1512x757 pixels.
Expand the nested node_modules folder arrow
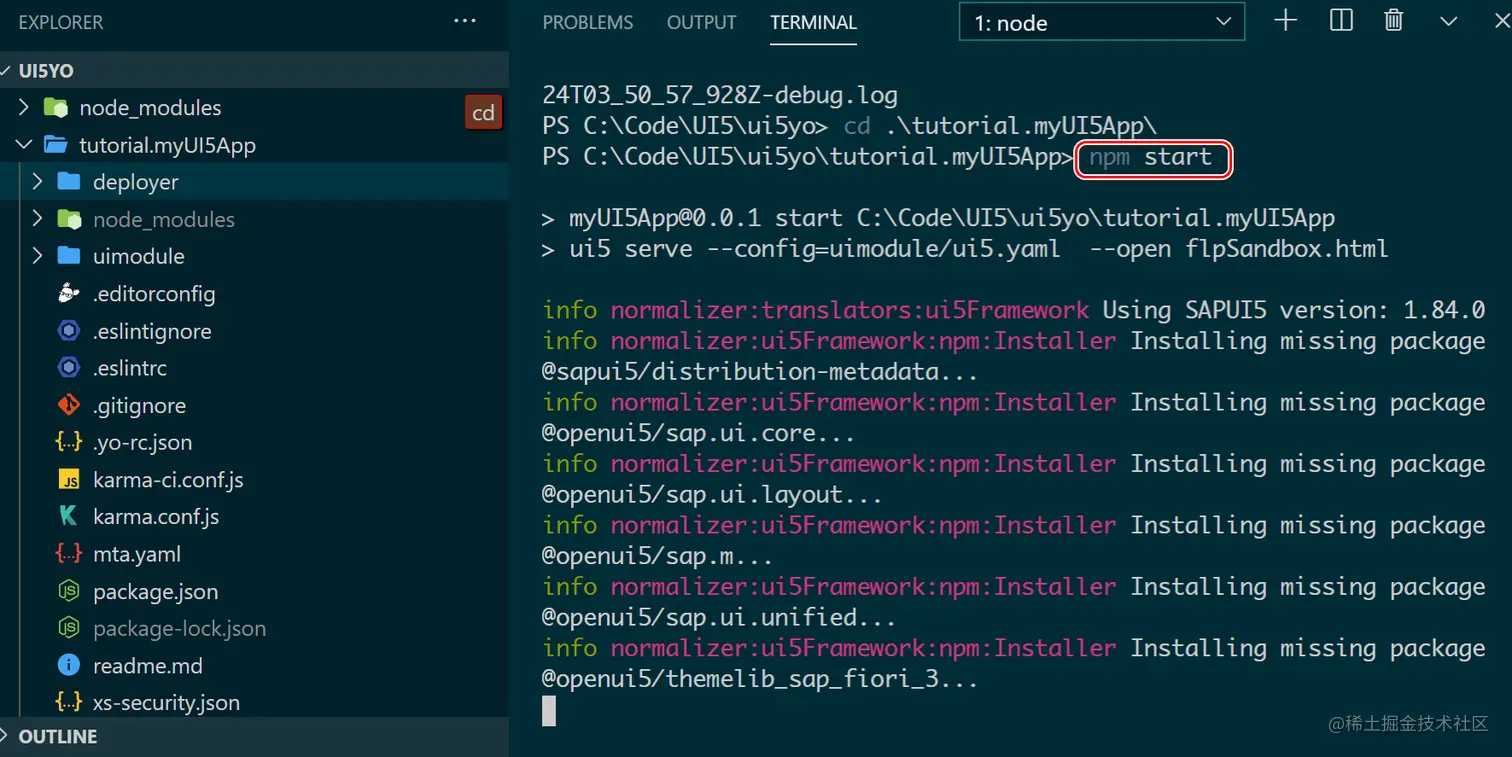click(37, 219)
